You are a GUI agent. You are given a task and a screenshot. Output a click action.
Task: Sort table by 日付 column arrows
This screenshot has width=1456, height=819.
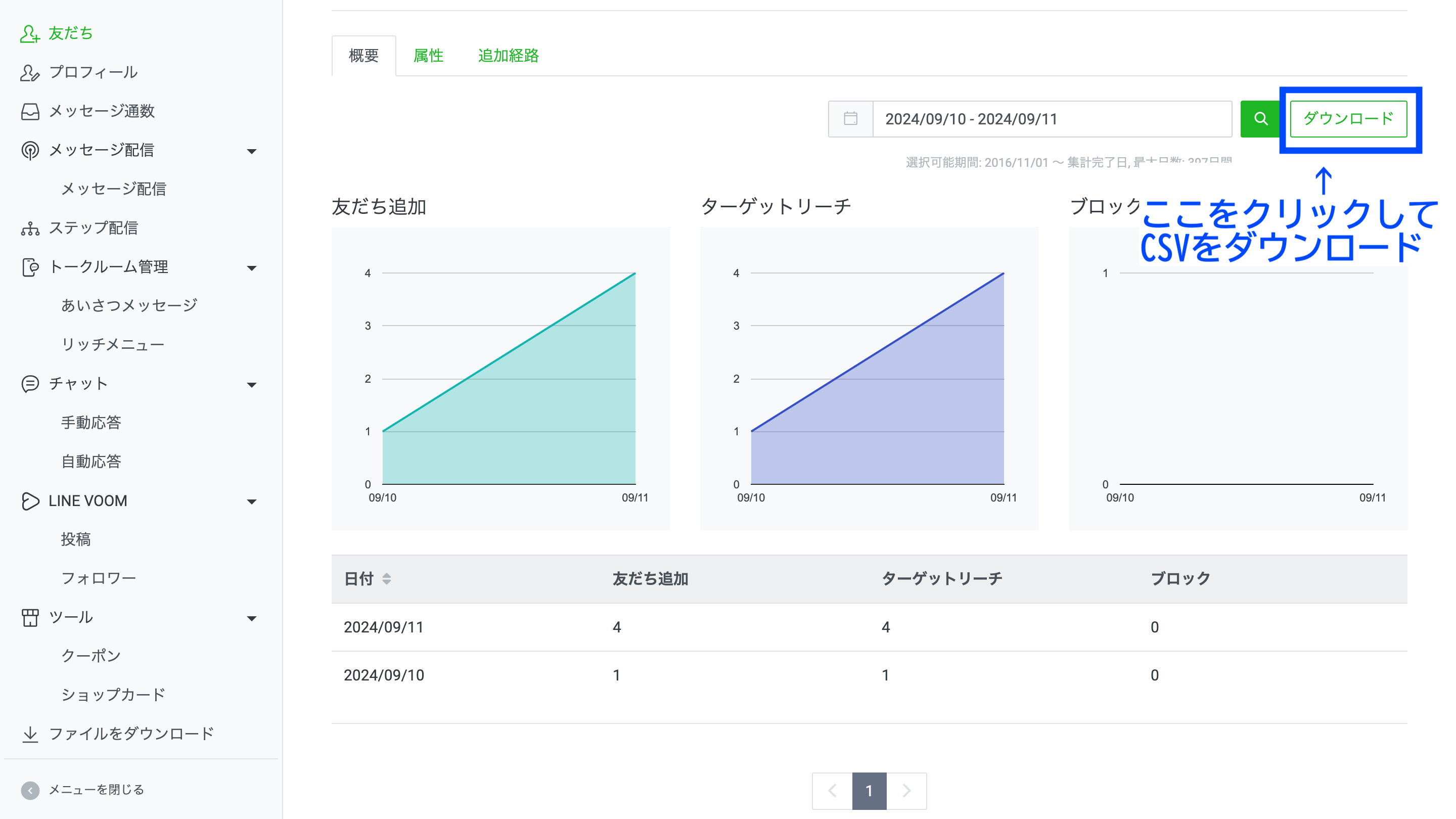(387, 579)
